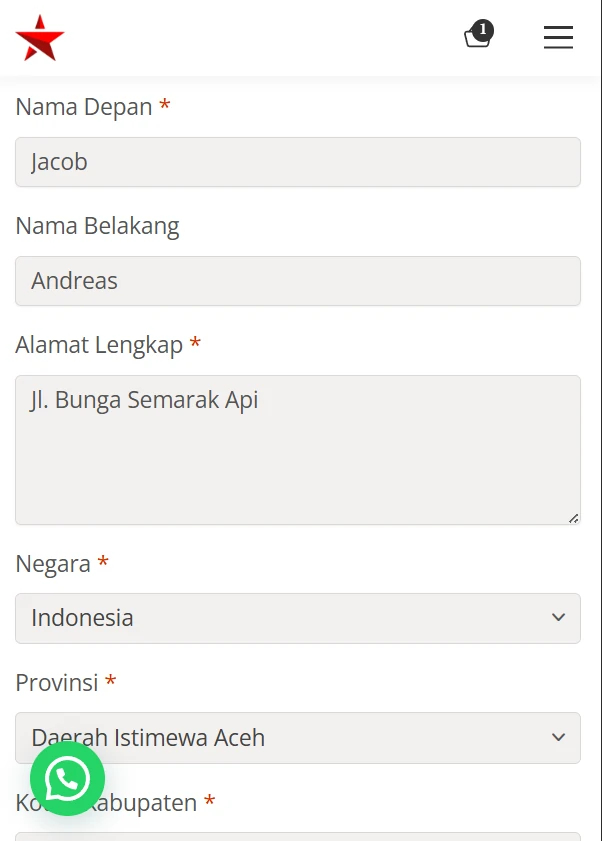The image size is (602, 841).
Task: Click the Alamat Lengkap field label
Action: 99,345
